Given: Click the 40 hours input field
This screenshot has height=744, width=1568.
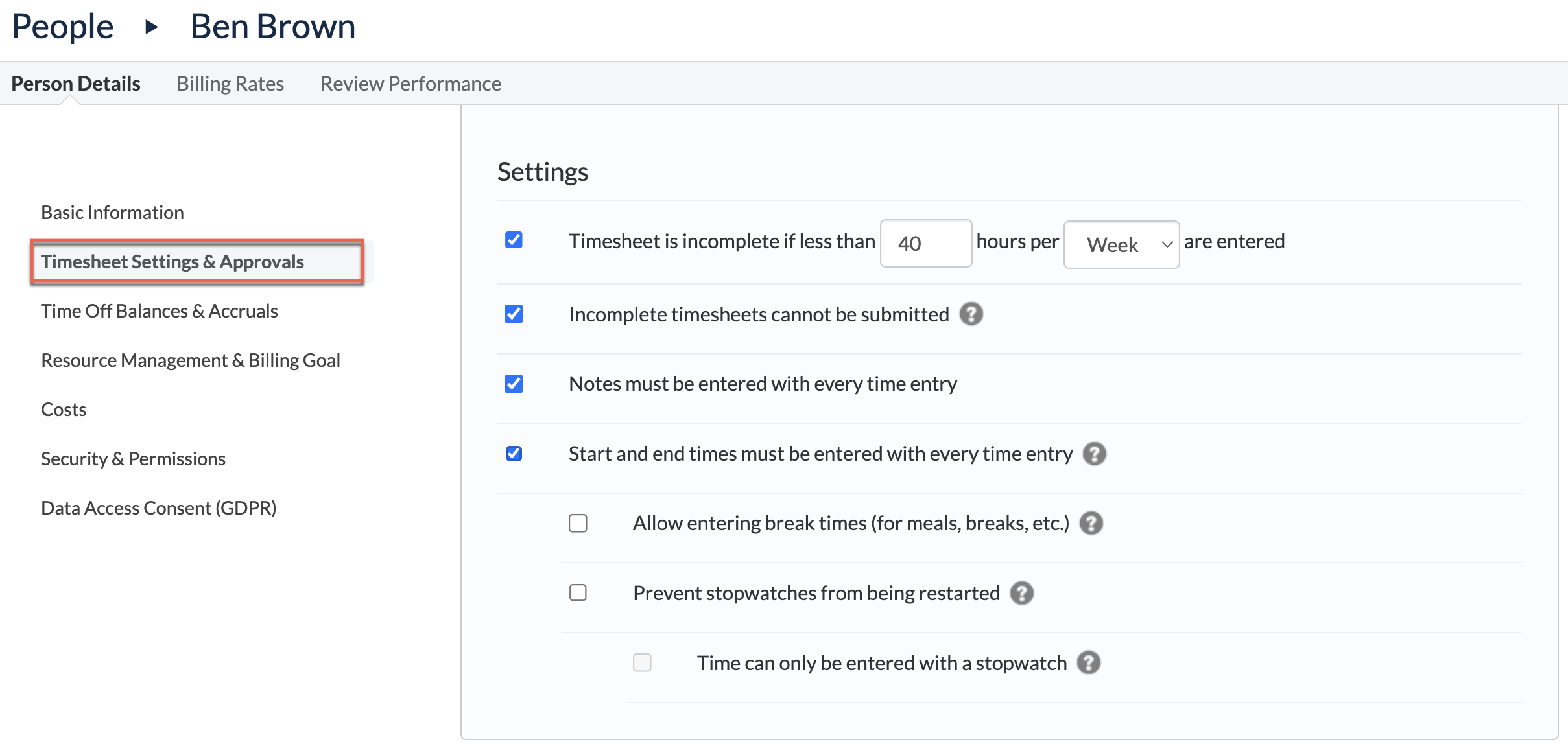Looking at the screenshot, I should pyautogui.click(x=926, y=243).
